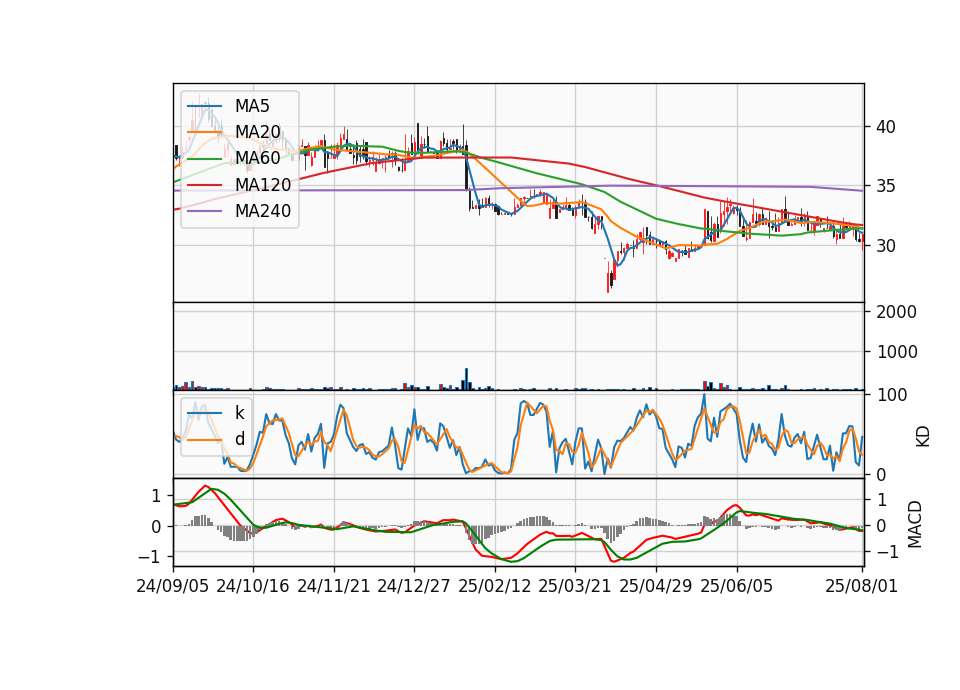Viewport: 960px width, 690px height.
Task: Click the MA60 legend label
Action: tap(257, 158)
